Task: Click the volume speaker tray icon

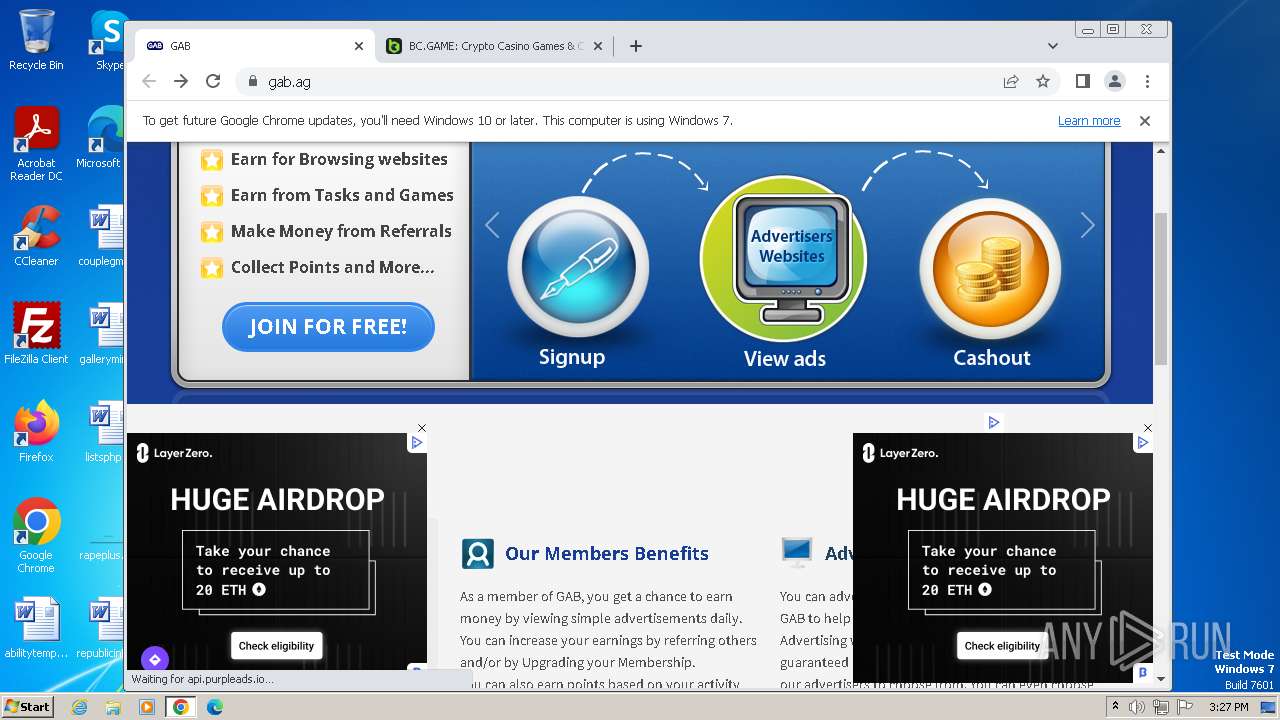Action: coord(1137,707)
